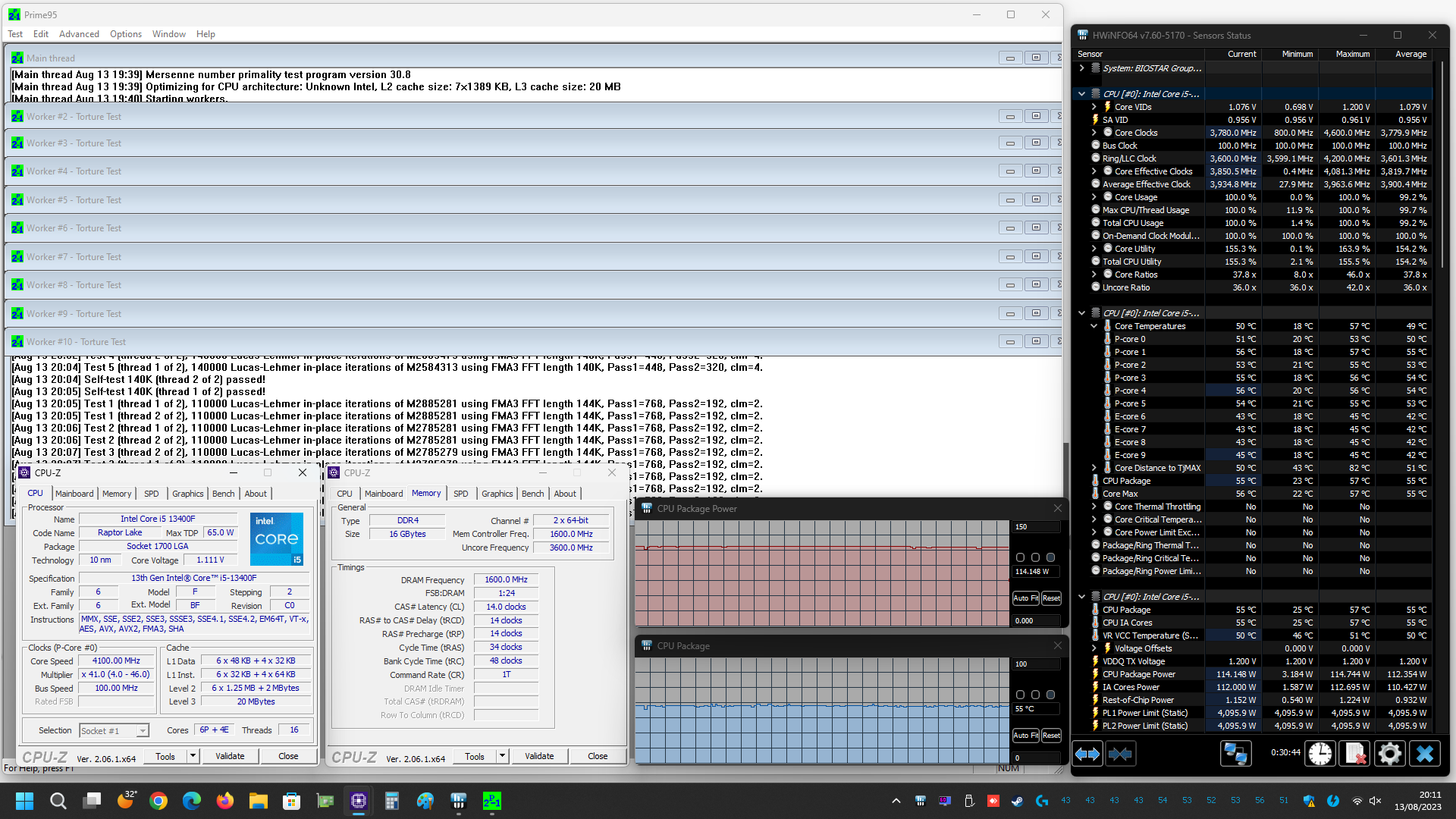Click the HWiNFO clock reset-timer icon
This screenshot has height=819, width=1456.
tap(1320, 754)
